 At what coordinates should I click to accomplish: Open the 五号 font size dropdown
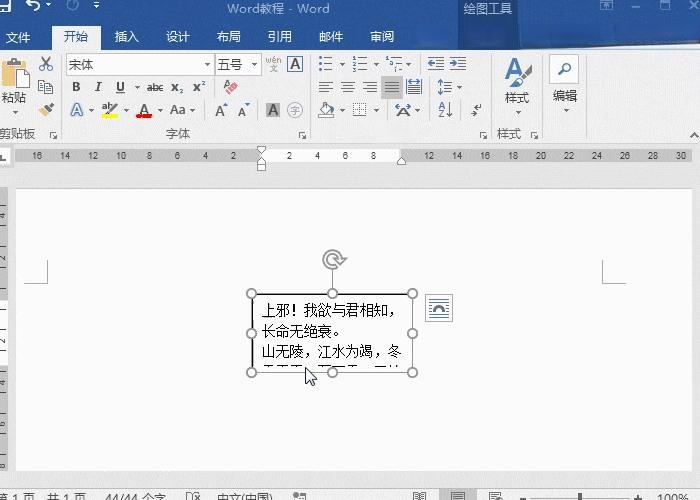coord(254,64)
